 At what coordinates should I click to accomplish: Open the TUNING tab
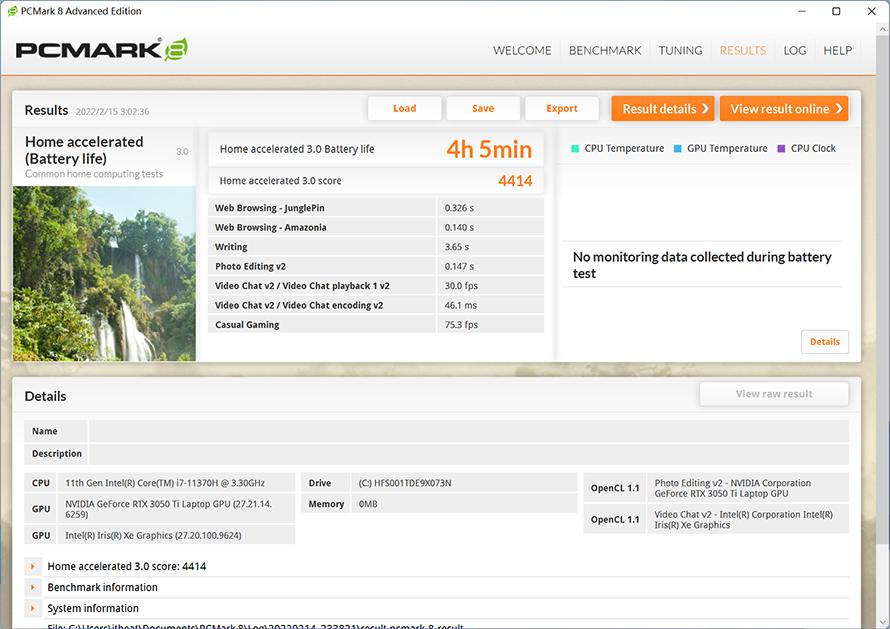point(680,51)
